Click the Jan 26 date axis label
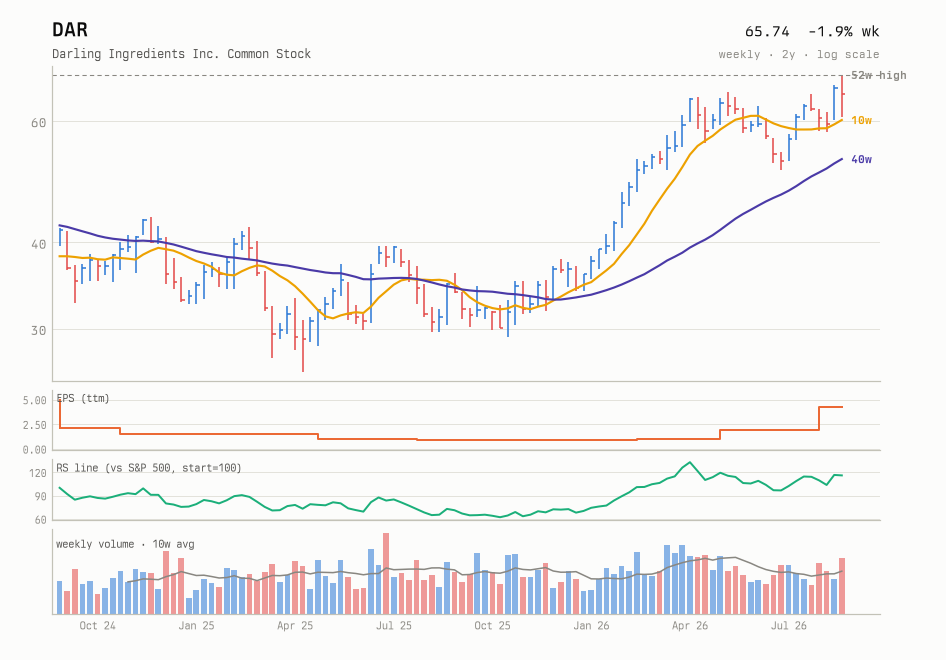946x660 pixels. point(591,626)
